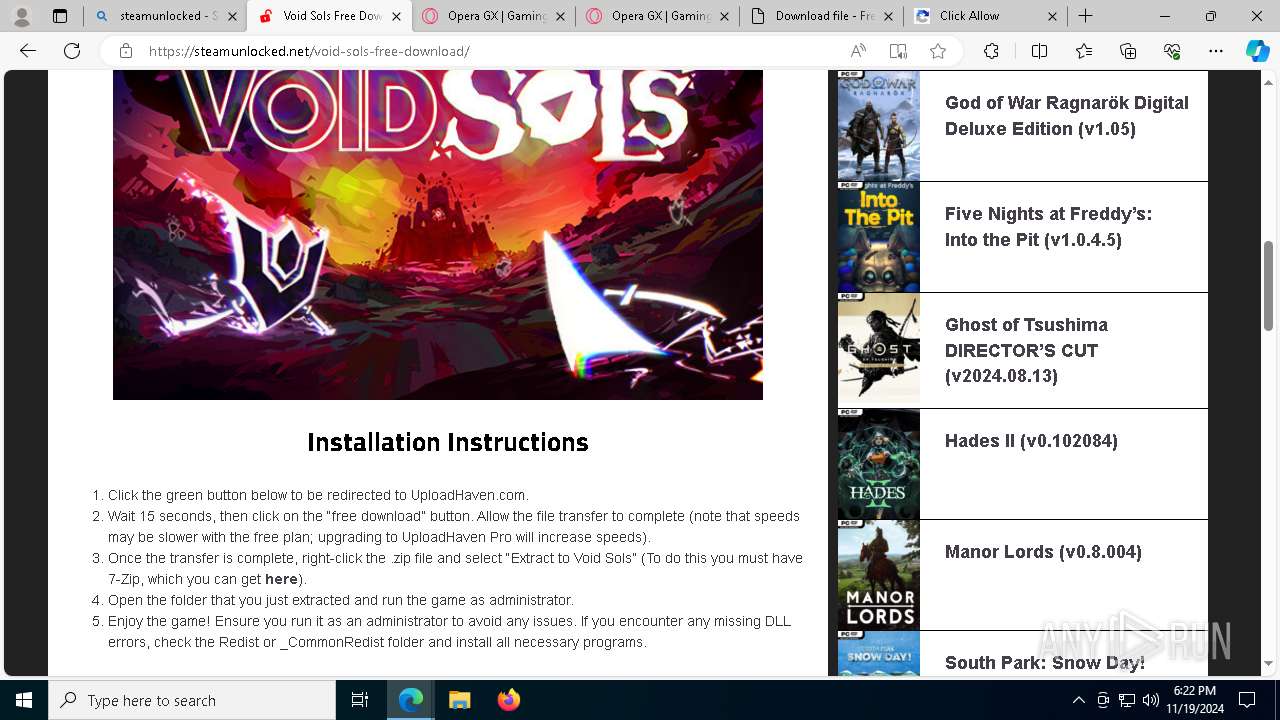Open Firefox on taskbar
Screen dimensions: 1280x720
coord(508,700)
